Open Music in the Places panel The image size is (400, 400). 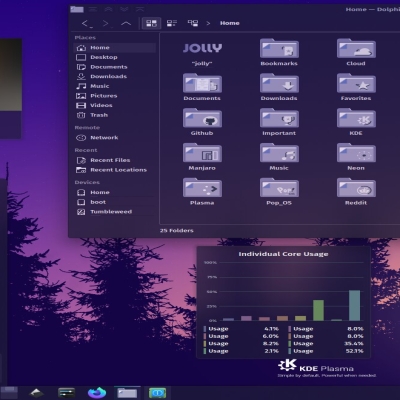click(114, 86)
